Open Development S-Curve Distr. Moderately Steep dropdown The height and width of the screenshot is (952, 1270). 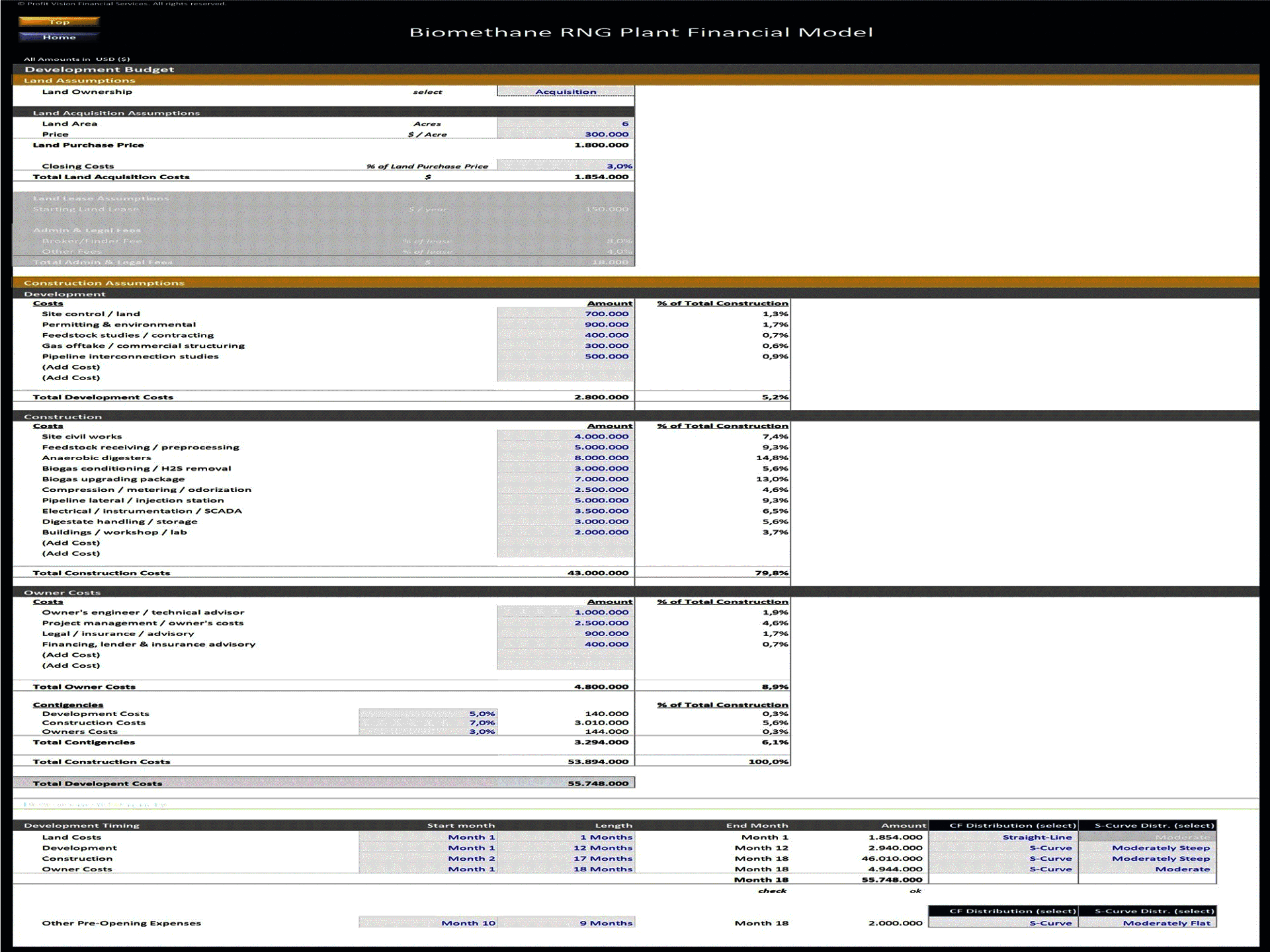coord(1148,848)
